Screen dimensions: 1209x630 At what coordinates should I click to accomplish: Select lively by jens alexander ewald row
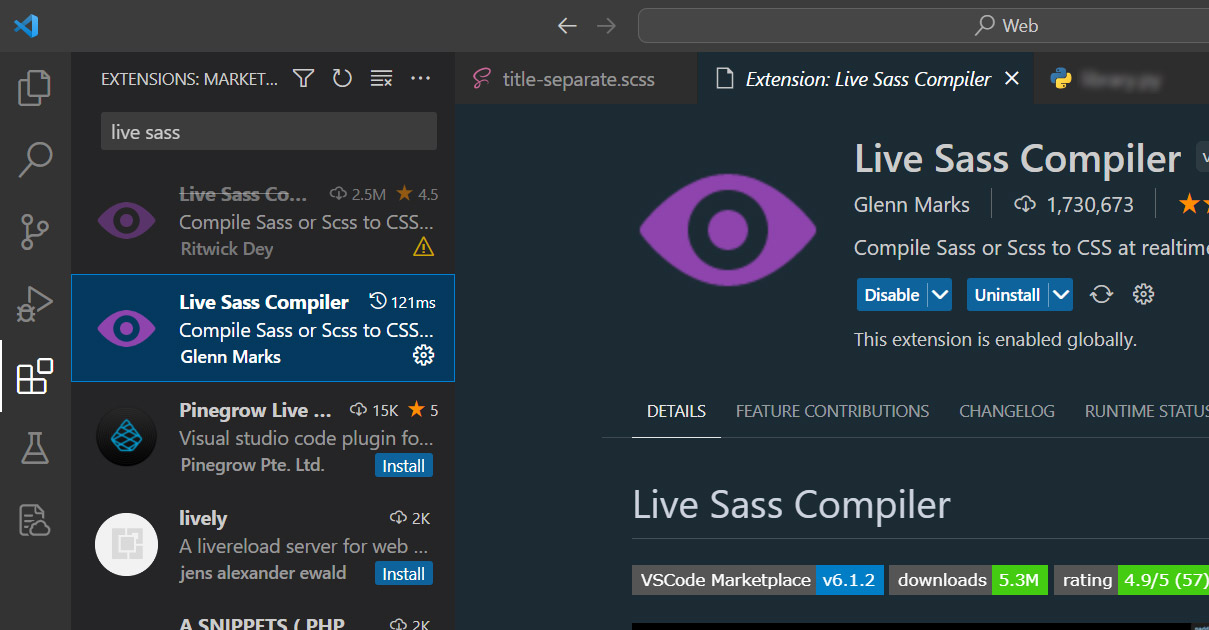click(263, 545)
